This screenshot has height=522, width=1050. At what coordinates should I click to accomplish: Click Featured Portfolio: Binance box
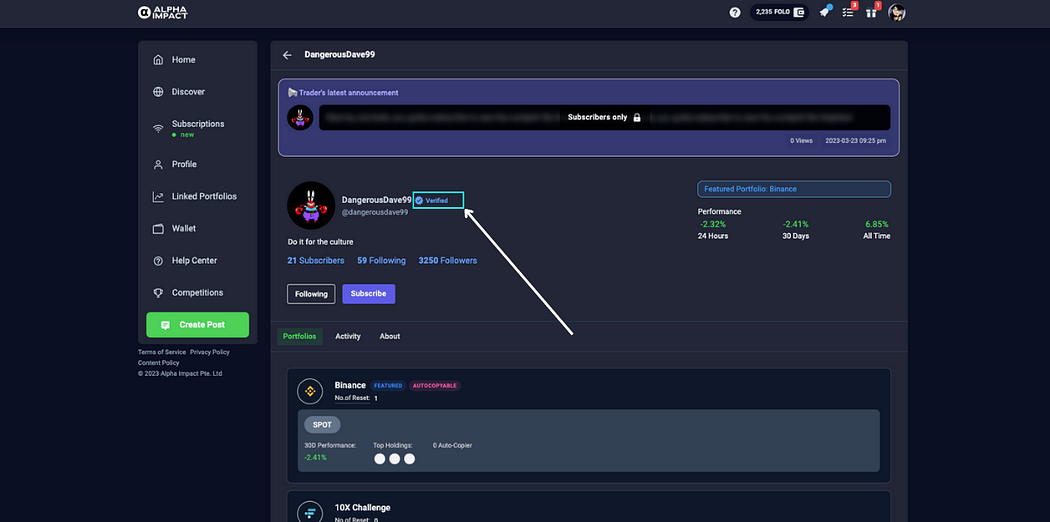[794, 189]
